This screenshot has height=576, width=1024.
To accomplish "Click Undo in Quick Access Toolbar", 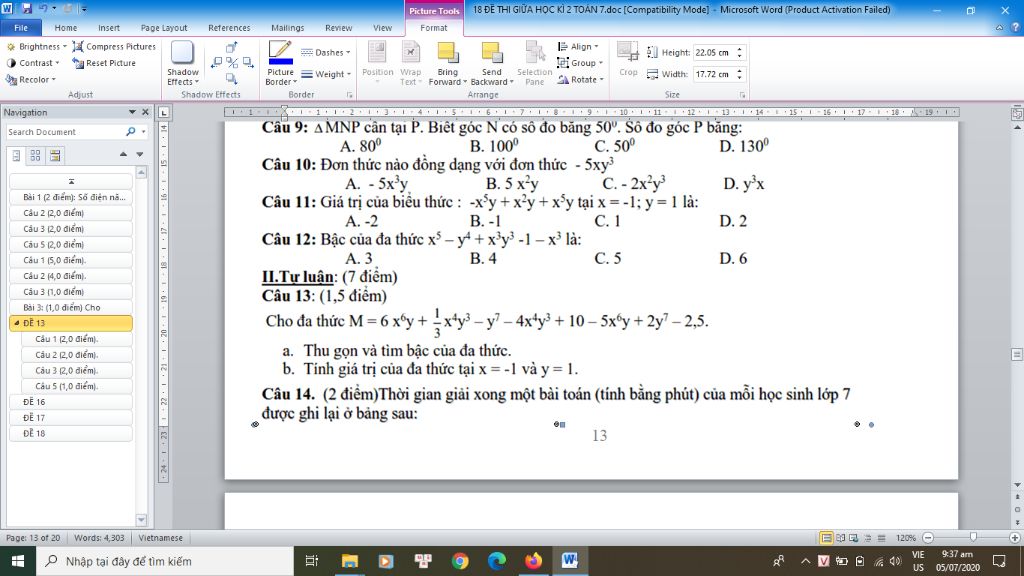I will (x=43, y=8).
